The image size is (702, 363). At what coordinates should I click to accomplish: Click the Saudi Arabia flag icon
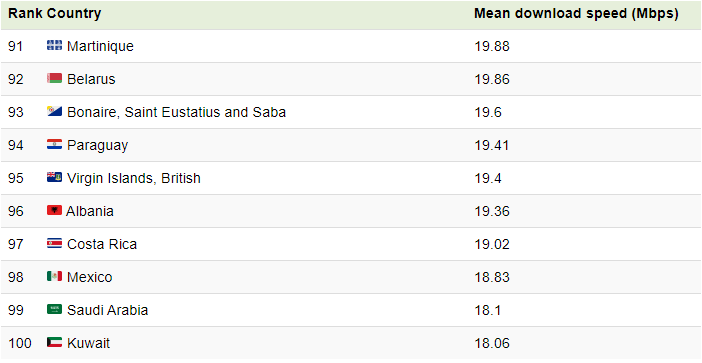coord(54,309)
